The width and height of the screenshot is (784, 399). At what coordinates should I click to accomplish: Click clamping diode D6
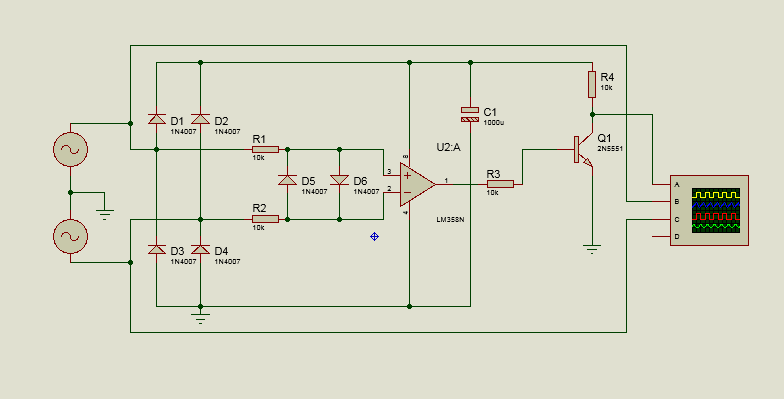tap(340, 180)
